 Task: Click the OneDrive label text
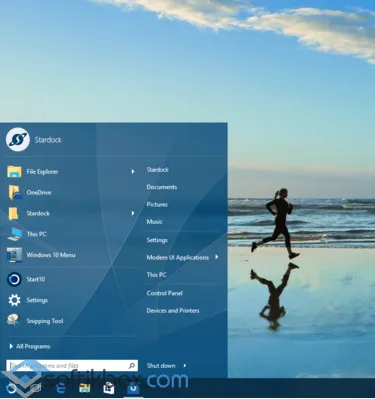click(39, 192)
